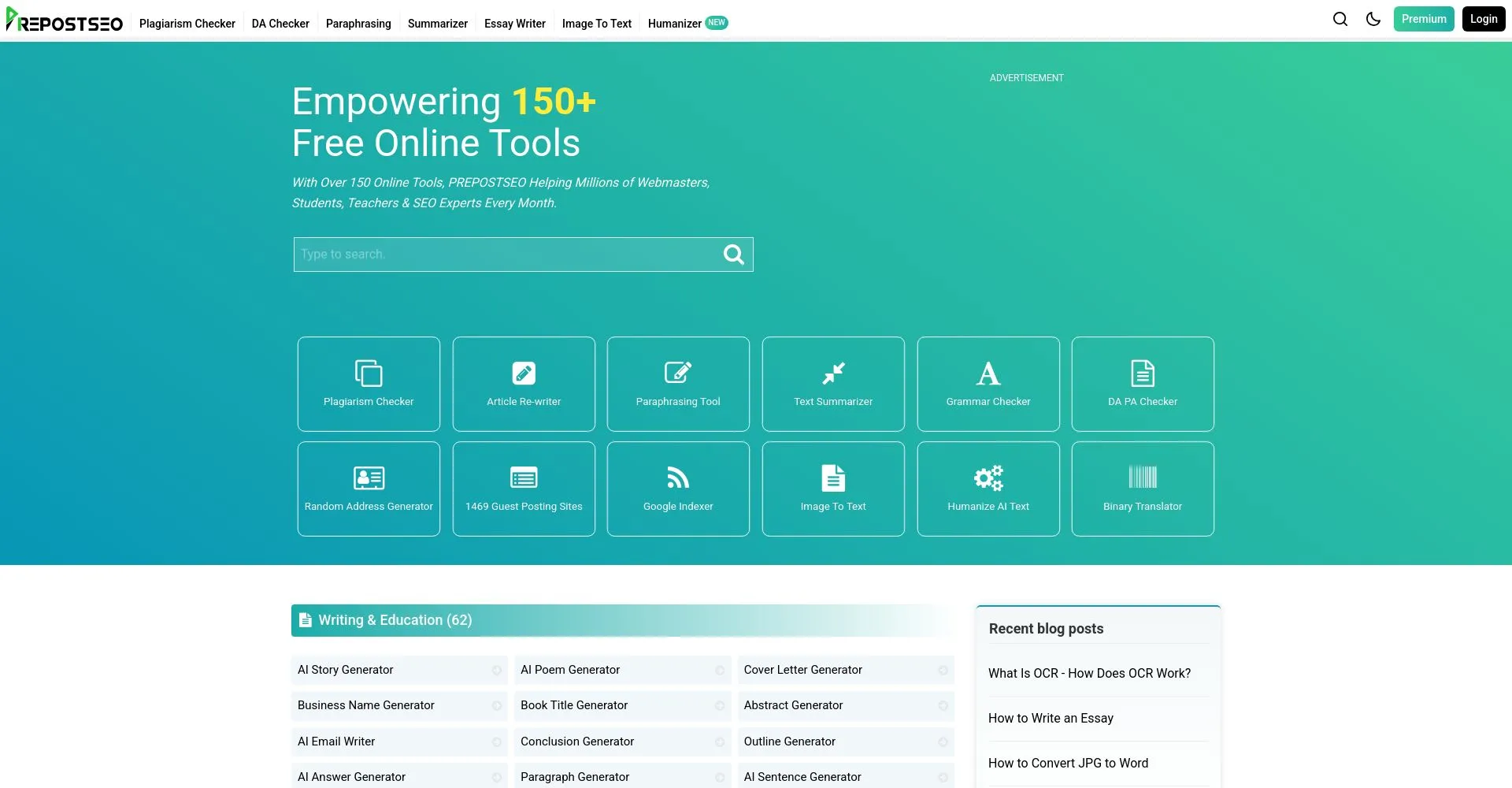Open the DA PA Checker document icon
The width and height of the screenshot is (1512, 788).
tap(1143, 373)
